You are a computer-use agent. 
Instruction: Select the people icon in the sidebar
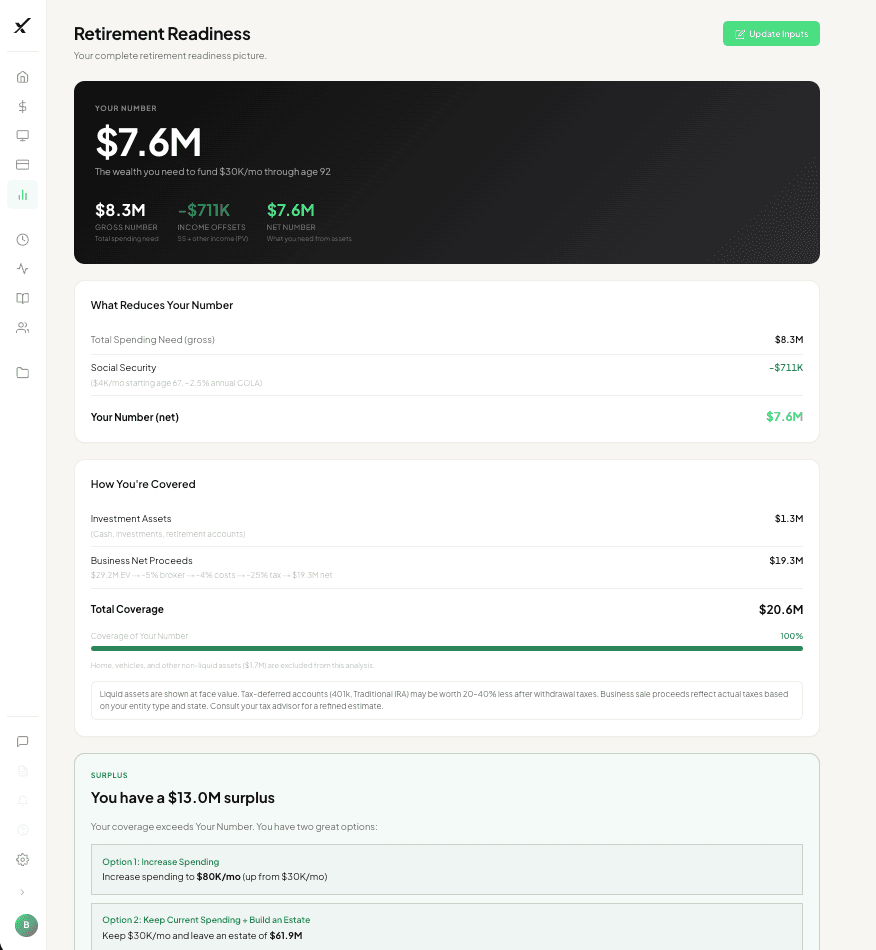coord(22,327)
